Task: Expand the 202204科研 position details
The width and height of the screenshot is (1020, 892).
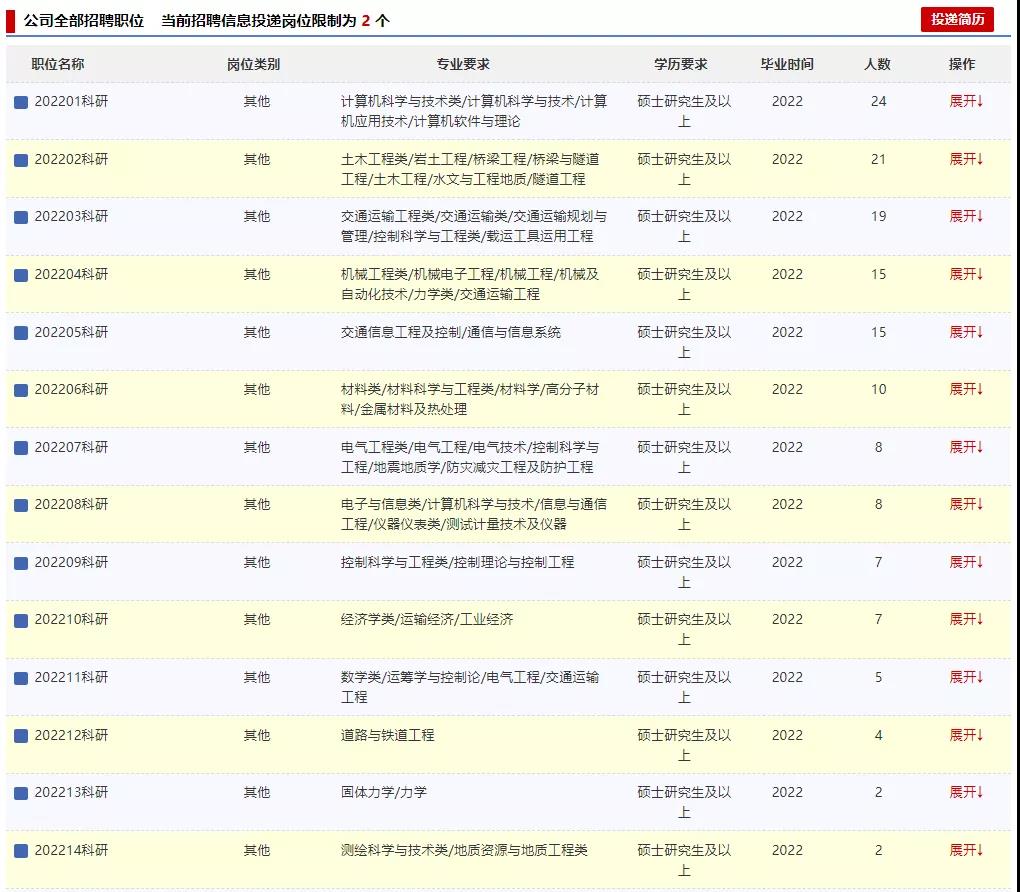Action: (x=966, y=274)
